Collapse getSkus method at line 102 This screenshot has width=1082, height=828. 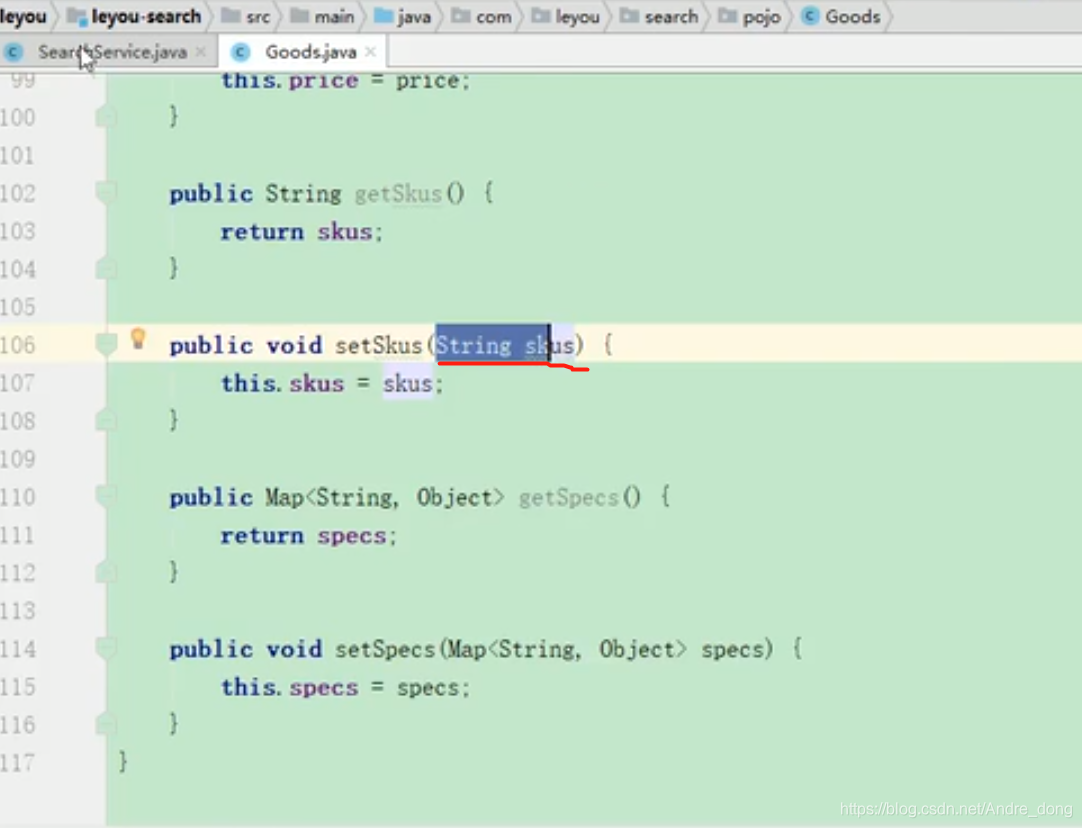click(106, 193)
